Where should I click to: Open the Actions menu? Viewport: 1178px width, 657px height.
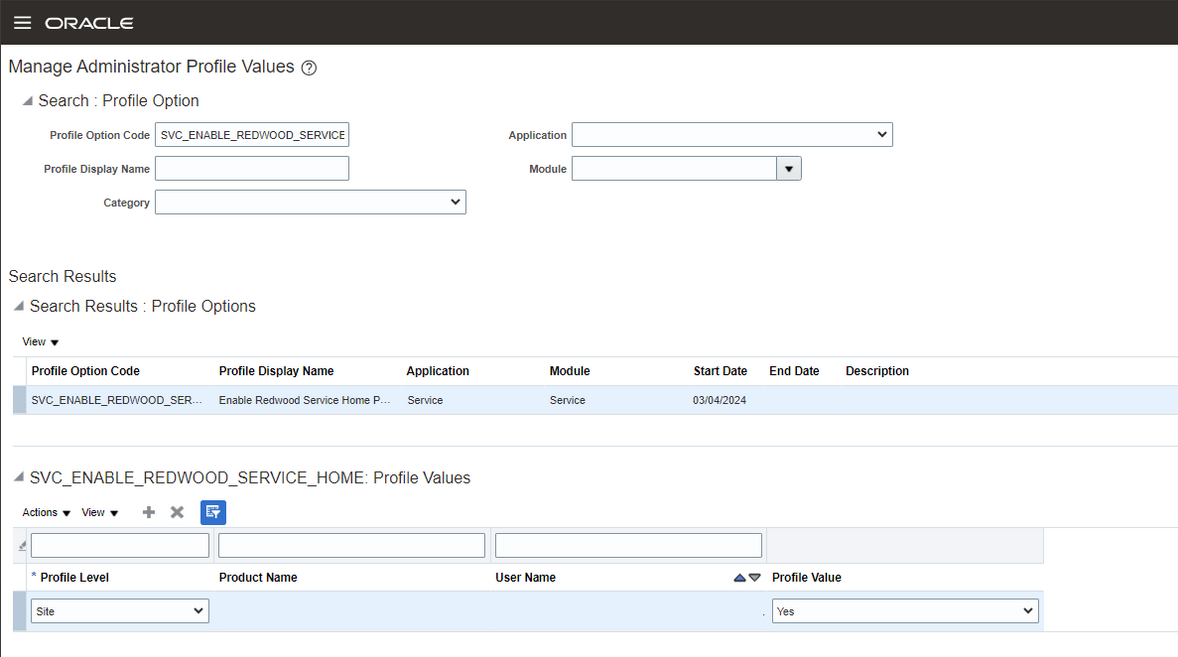[46, 512]
